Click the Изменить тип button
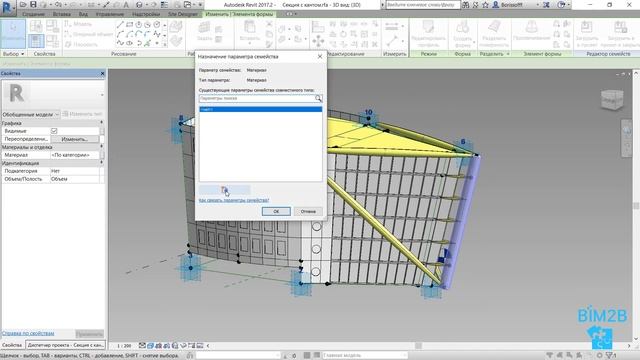This screenshot has width=640, height=360. coord(82,114)
